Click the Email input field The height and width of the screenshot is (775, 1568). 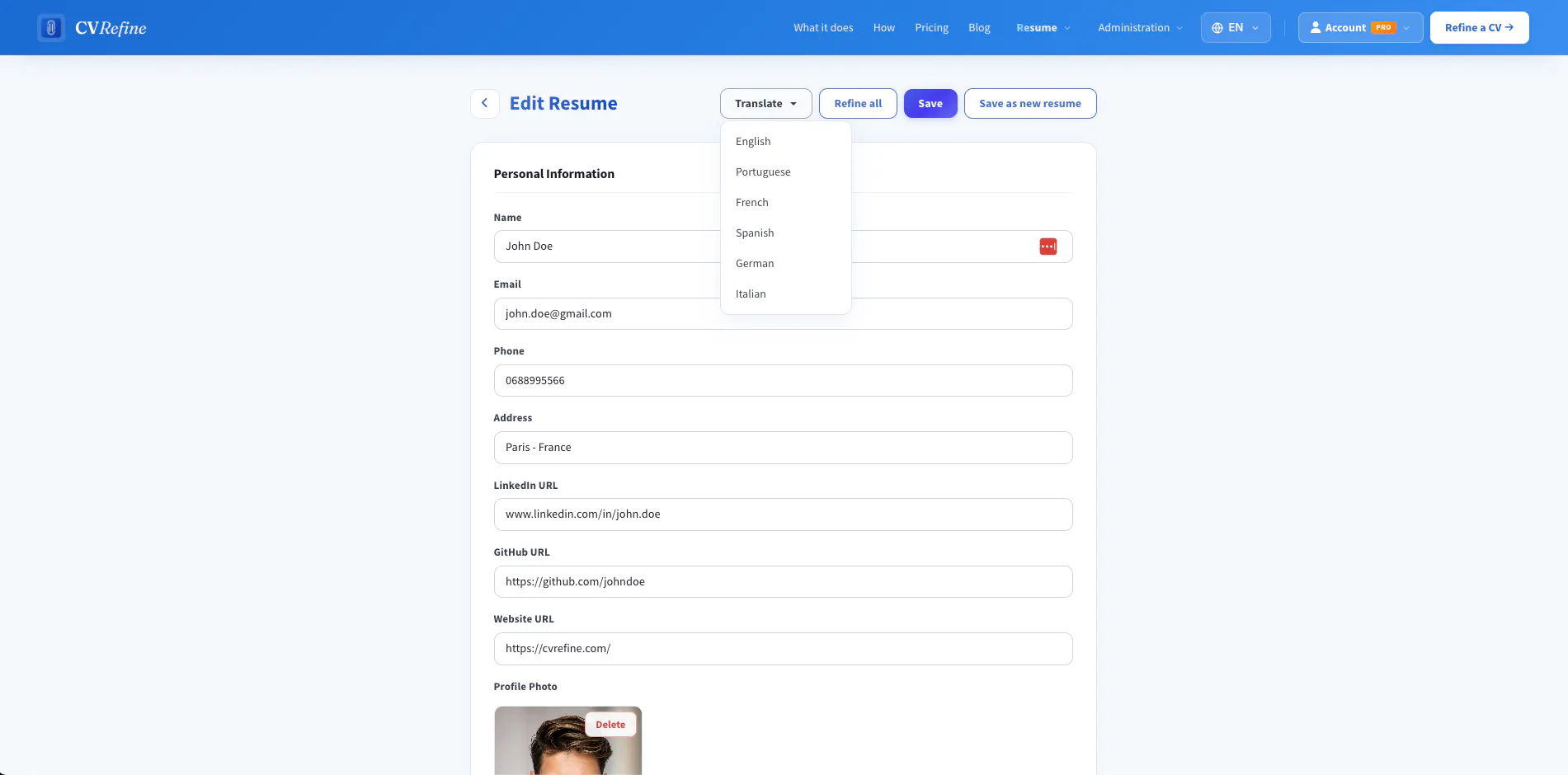[x=784, y=314]
